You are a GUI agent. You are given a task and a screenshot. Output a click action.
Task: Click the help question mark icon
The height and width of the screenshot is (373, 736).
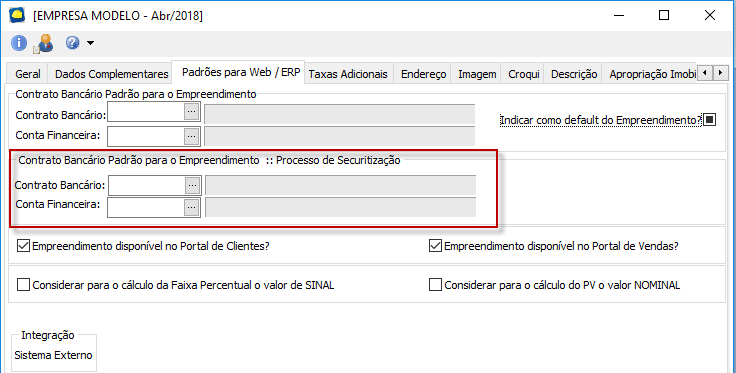pos(72,43)
